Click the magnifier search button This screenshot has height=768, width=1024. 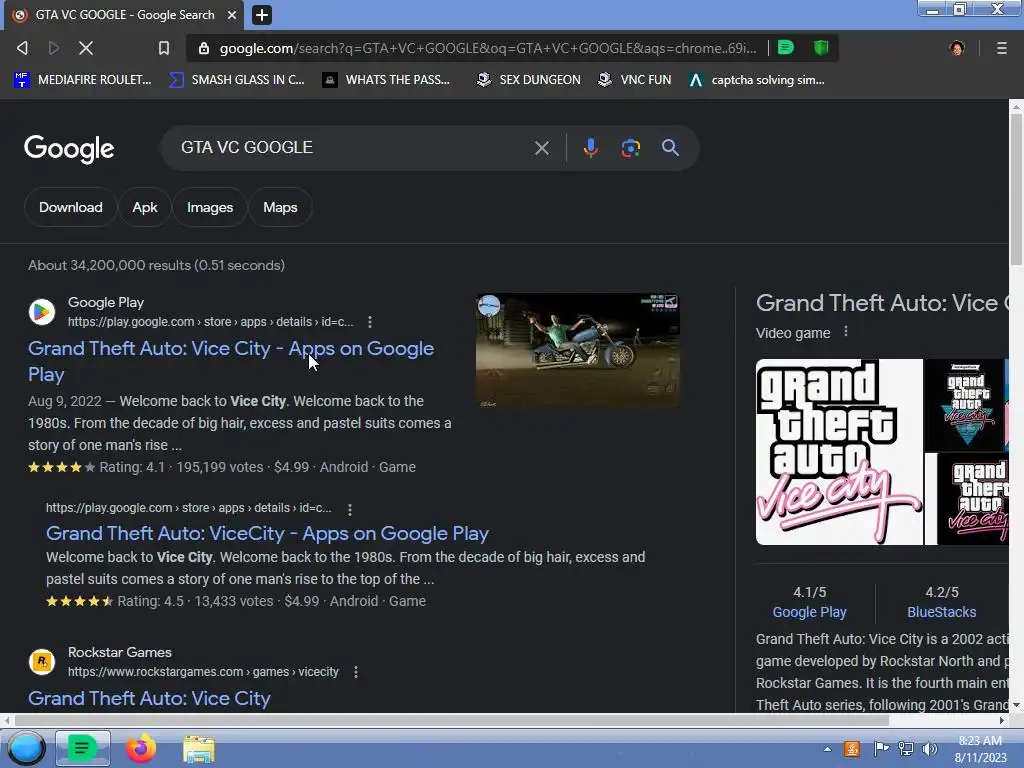coord(670,148)
